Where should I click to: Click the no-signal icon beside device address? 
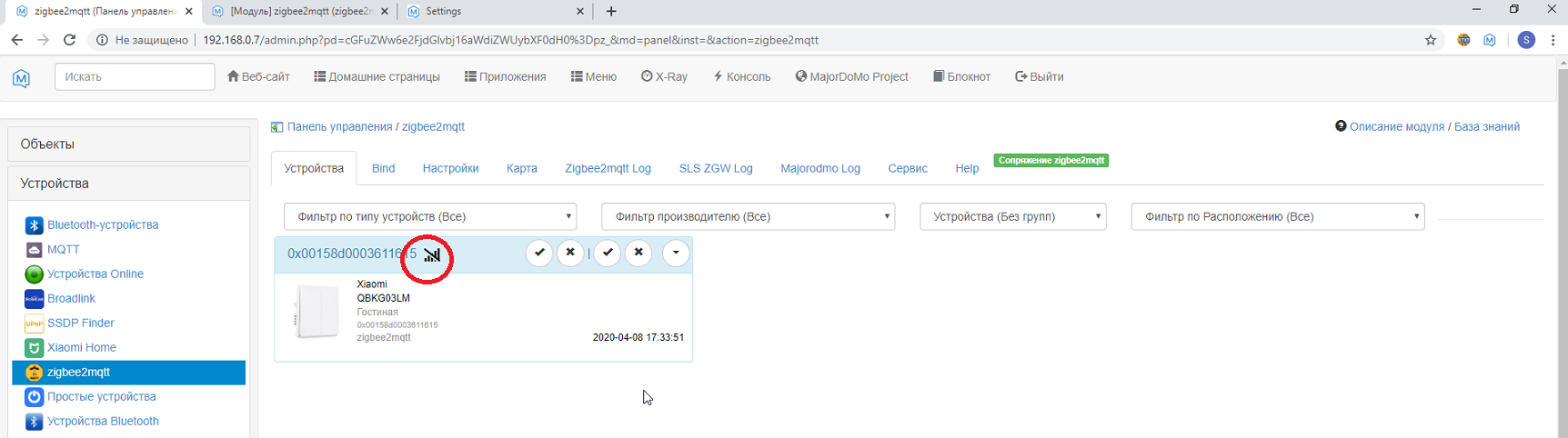(x=432, y=255)
